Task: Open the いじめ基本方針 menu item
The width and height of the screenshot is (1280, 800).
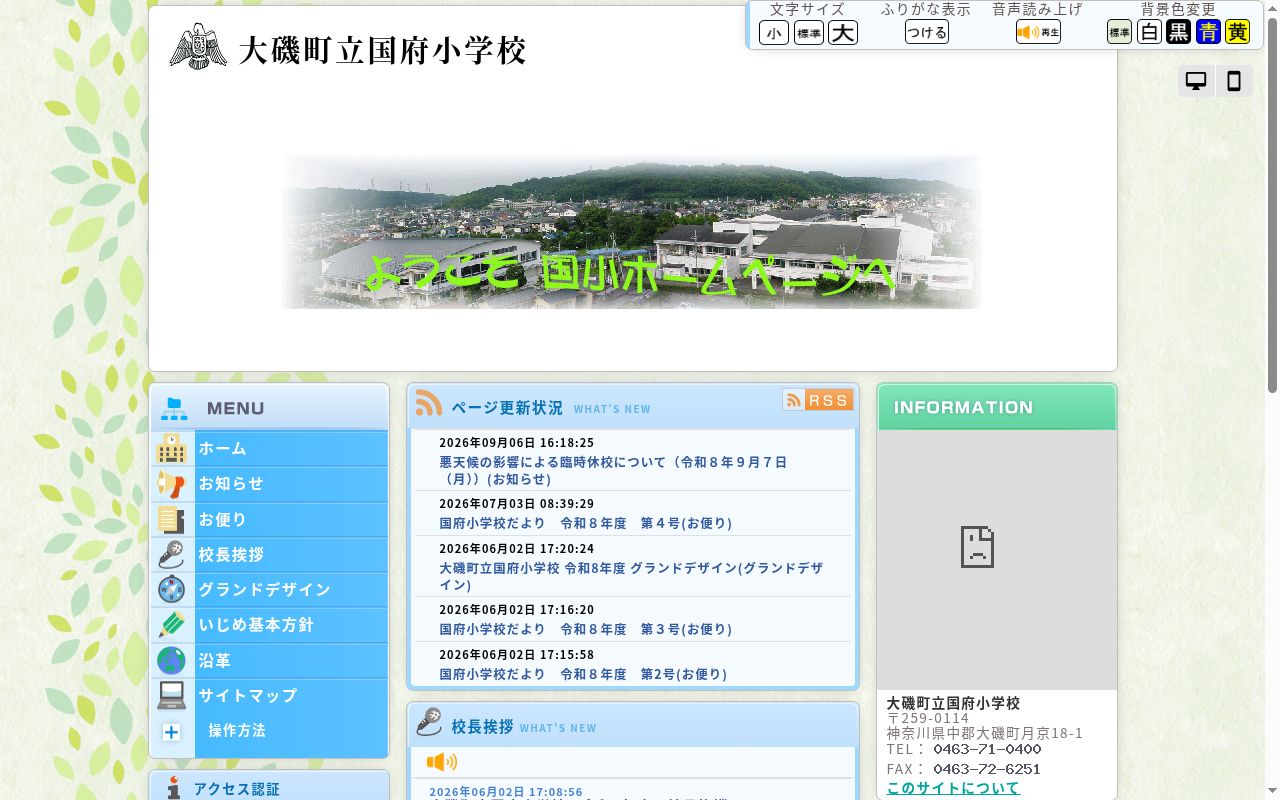Action: click(x=270, y=625)
